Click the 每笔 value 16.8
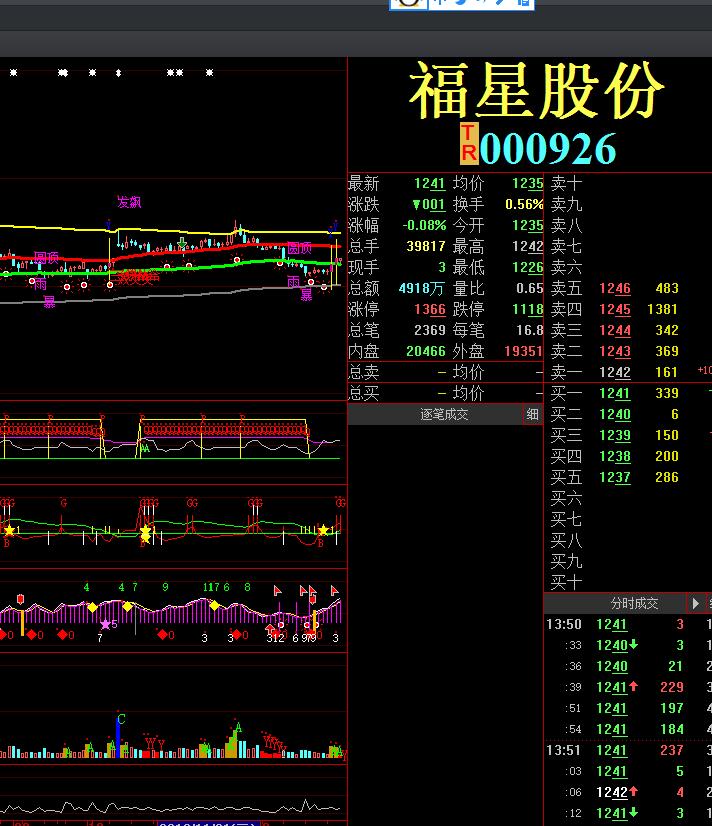Image resolution: width=712 pixels, height=826 pixels. (x=530, y=330)
